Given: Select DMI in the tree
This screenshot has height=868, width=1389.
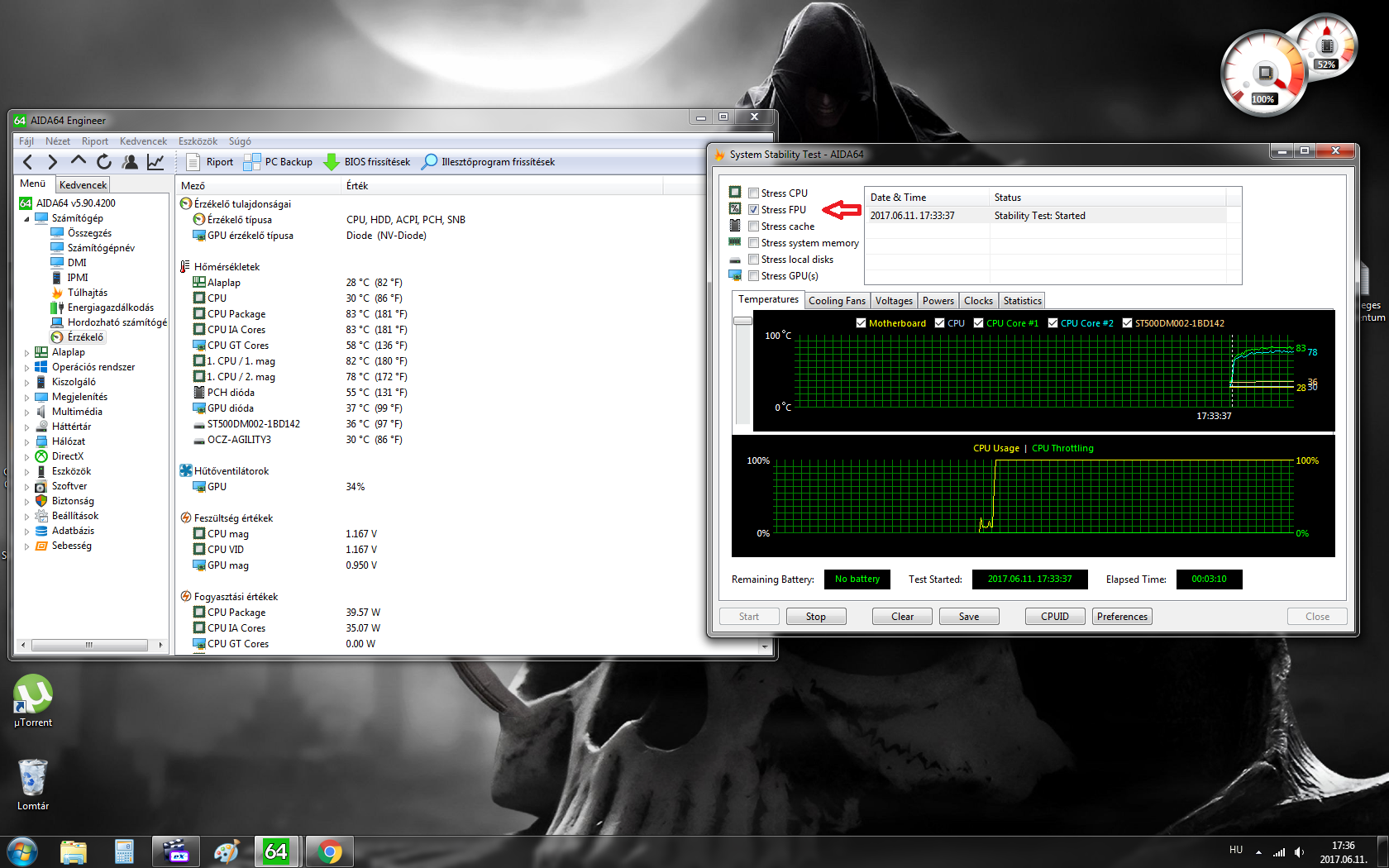Looking at the screenshot, I should [69, 263].
